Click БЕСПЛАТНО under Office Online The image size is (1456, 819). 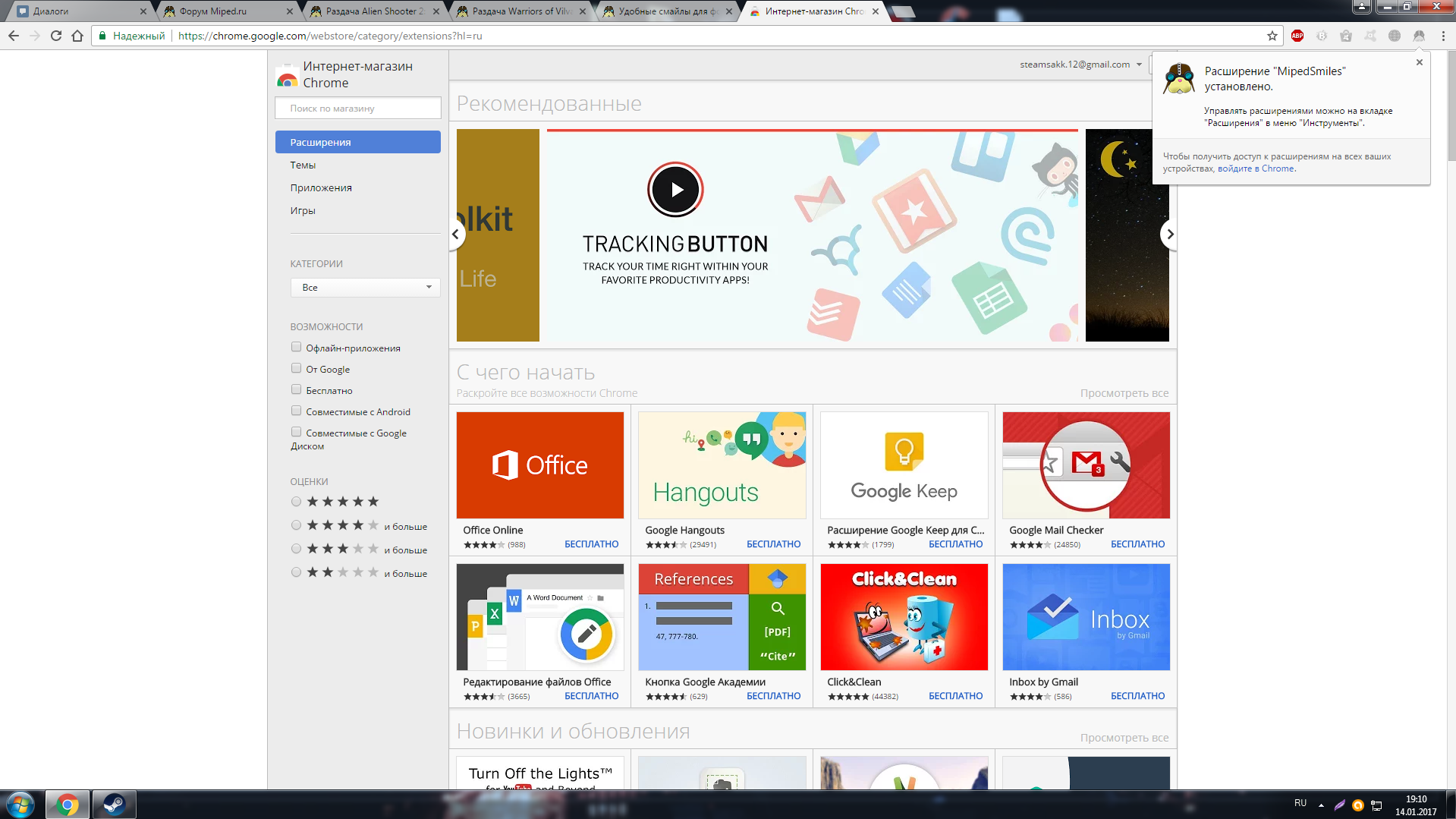pyautogui.click(x=592, y=544)
